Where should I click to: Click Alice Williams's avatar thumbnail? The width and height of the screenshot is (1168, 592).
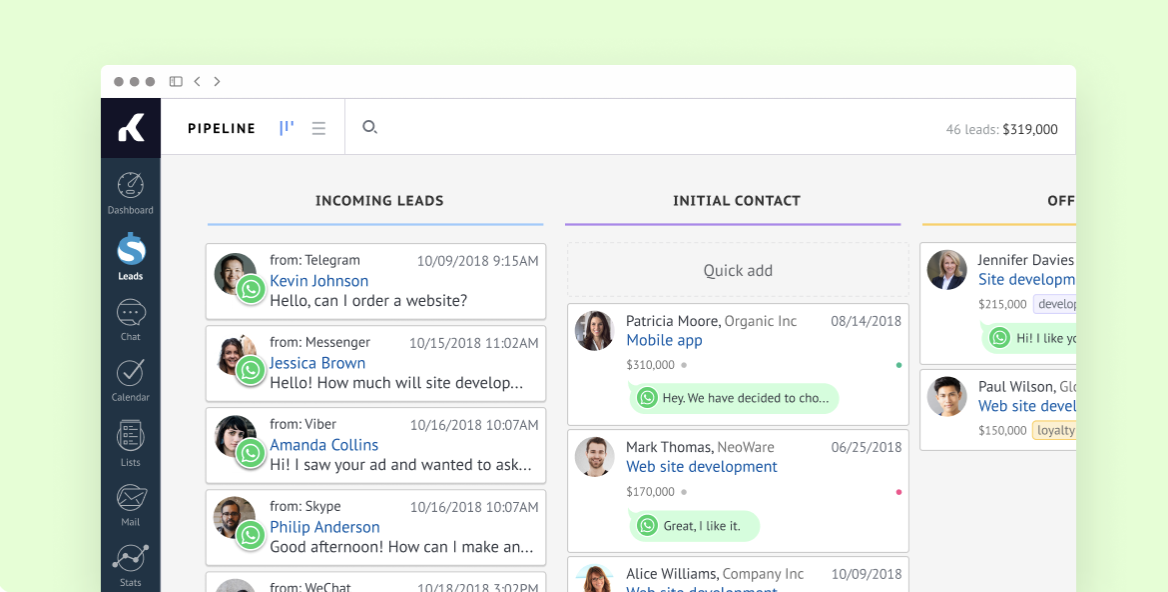click(x=594, y=579)
